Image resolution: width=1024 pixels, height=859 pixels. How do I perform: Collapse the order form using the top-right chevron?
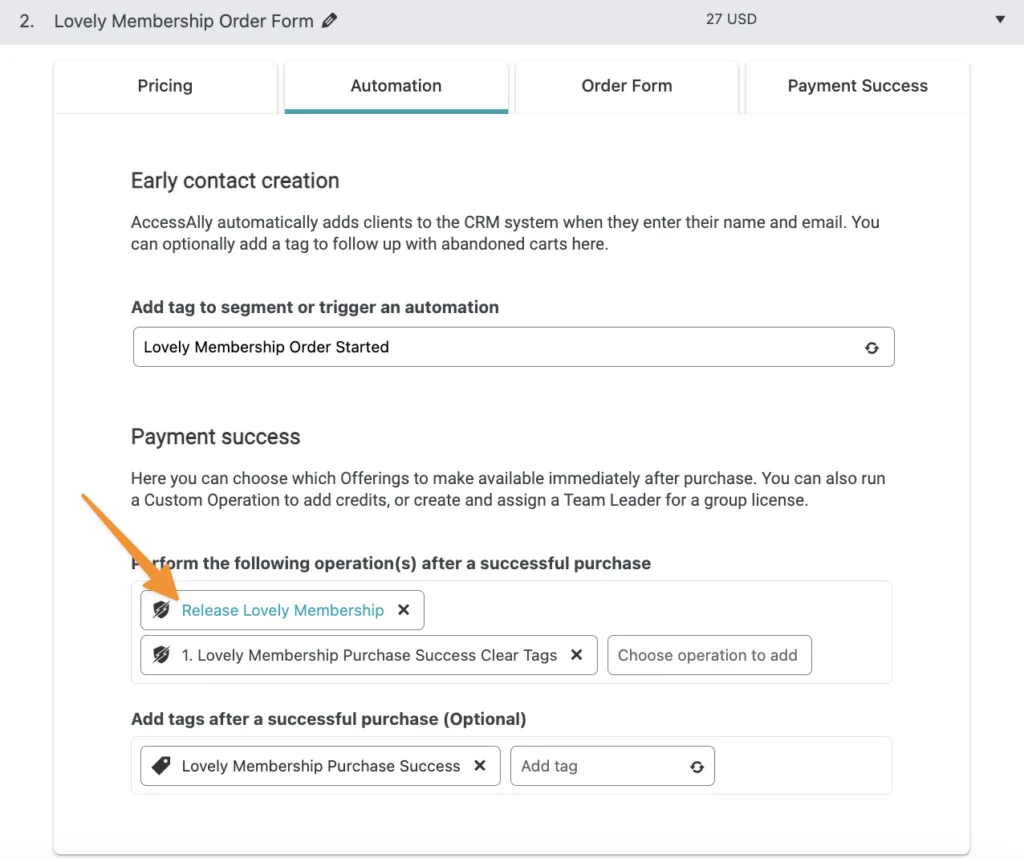pos(1000,19)
